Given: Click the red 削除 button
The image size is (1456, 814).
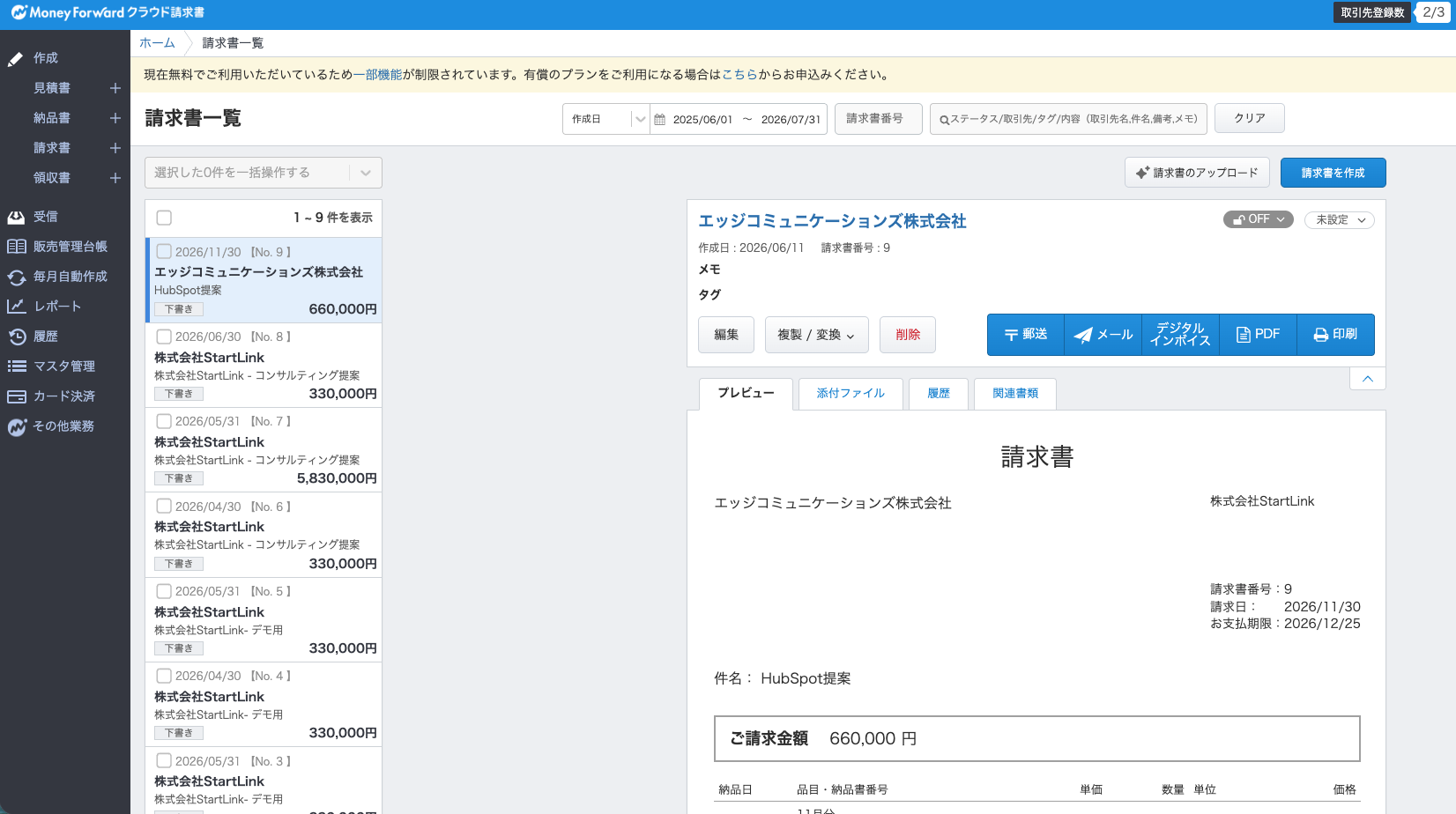Looking at the screenshot, I should 908,335.
